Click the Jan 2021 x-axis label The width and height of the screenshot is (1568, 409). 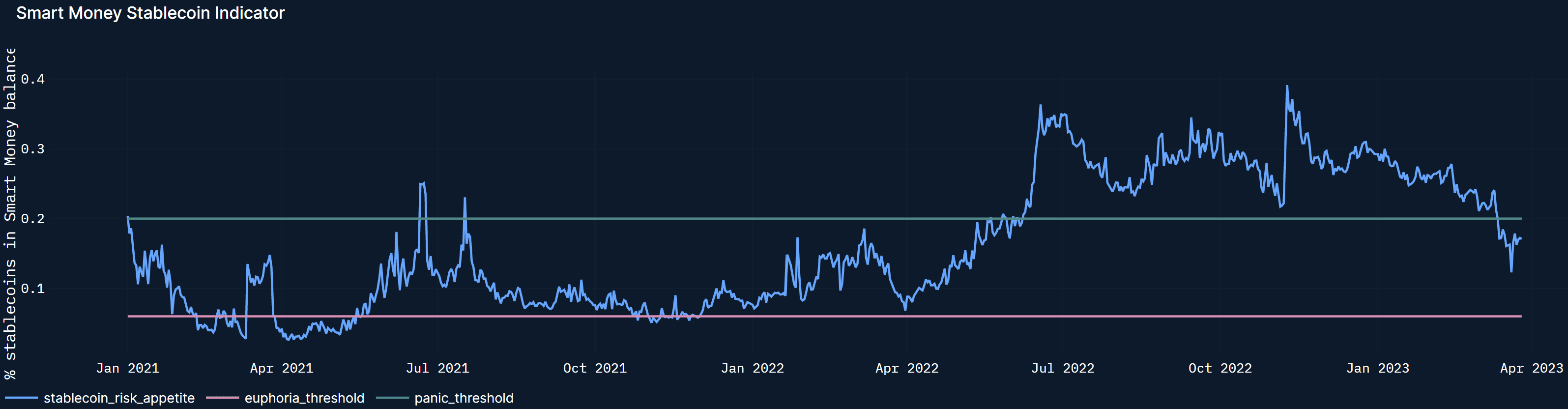(128, 368)
